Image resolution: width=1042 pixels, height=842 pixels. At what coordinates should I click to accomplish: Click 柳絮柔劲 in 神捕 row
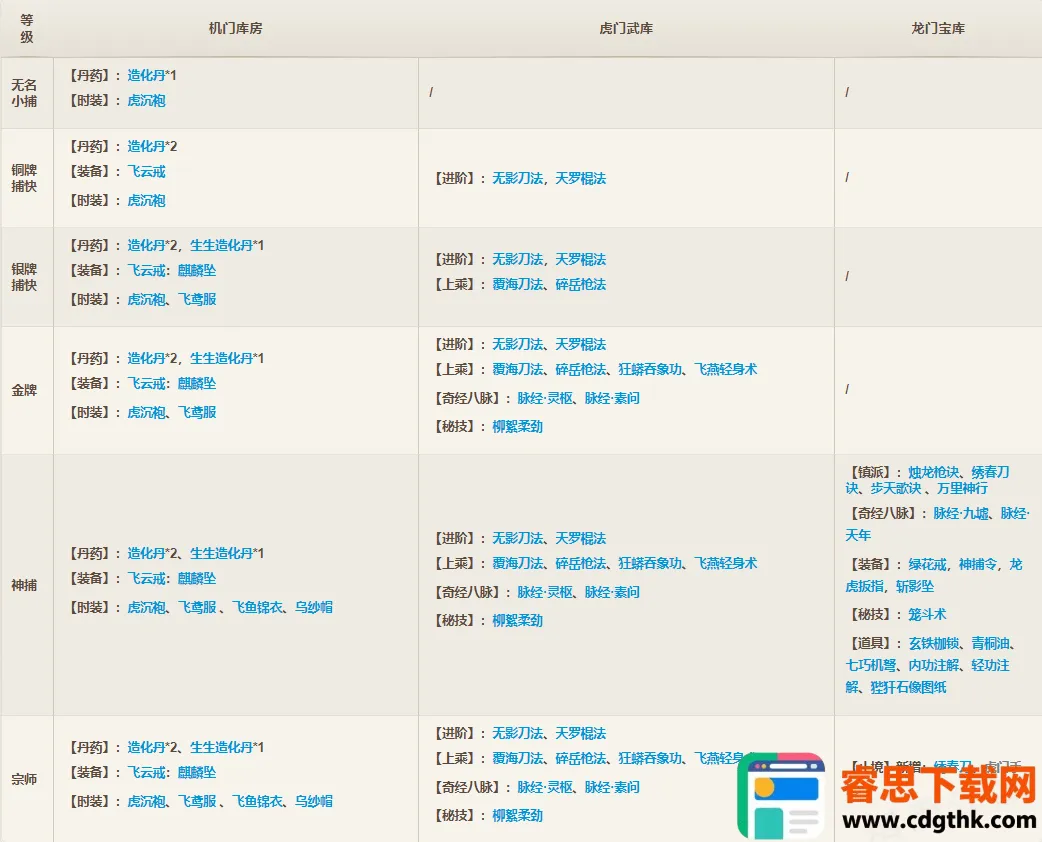517,621
